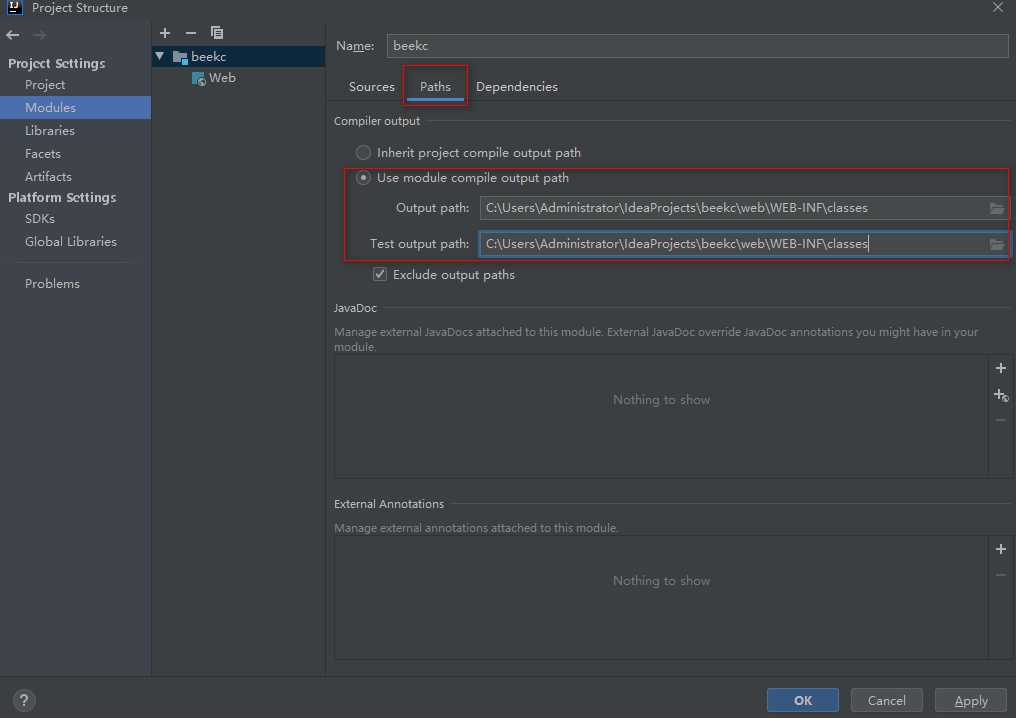Collapse the beekc module tree node
Screen dimensions: 1016x718
pos(159,56)
